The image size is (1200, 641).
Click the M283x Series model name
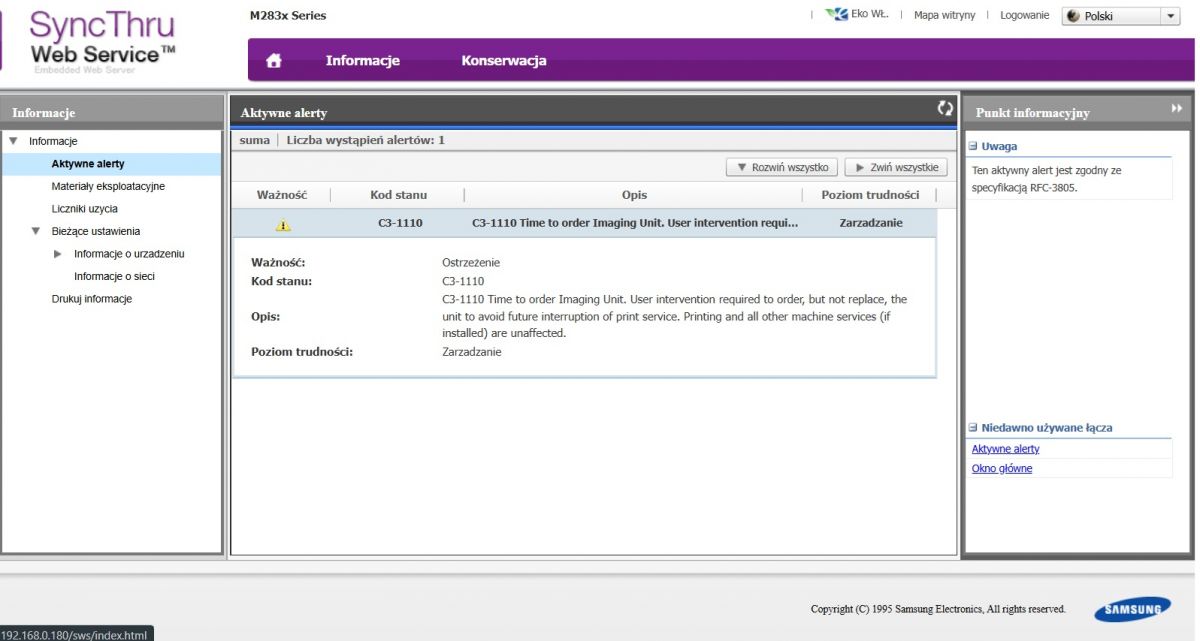pyautogui.click(x=288, y=15)
